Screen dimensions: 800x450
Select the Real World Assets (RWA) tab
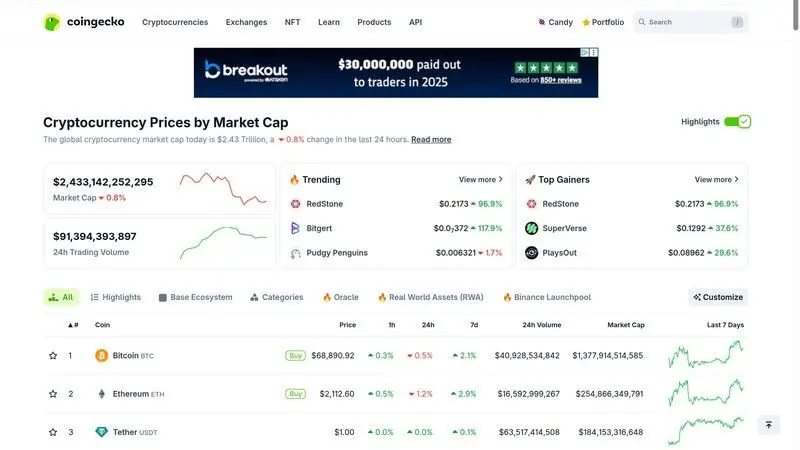pyautogui.click(x=431, y=297)
